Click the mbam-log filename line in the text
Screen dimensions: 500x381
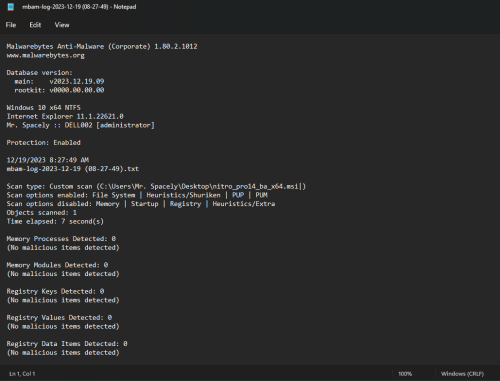coord(73,169)
